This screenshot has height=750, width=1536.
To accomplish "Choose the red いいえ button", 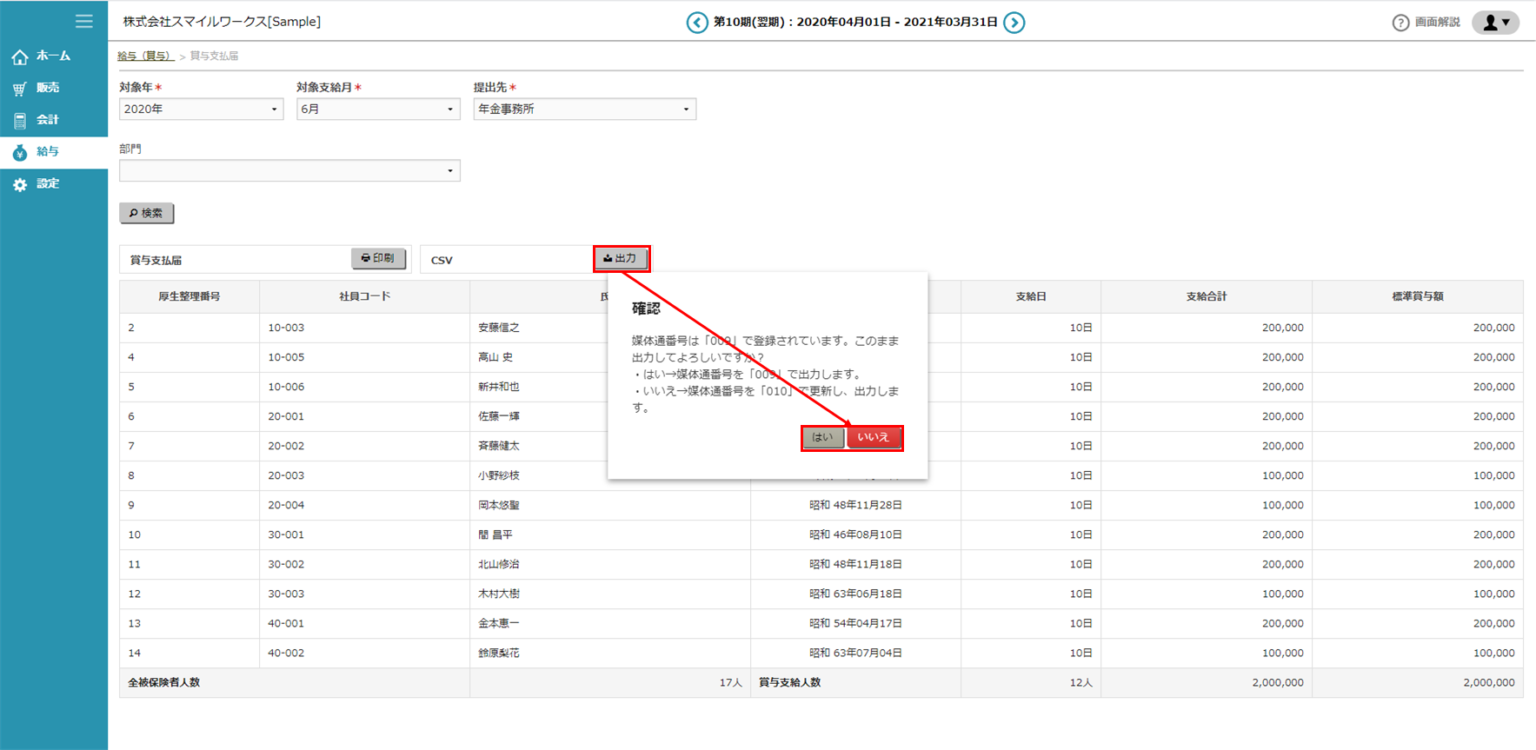I will 874,438.
